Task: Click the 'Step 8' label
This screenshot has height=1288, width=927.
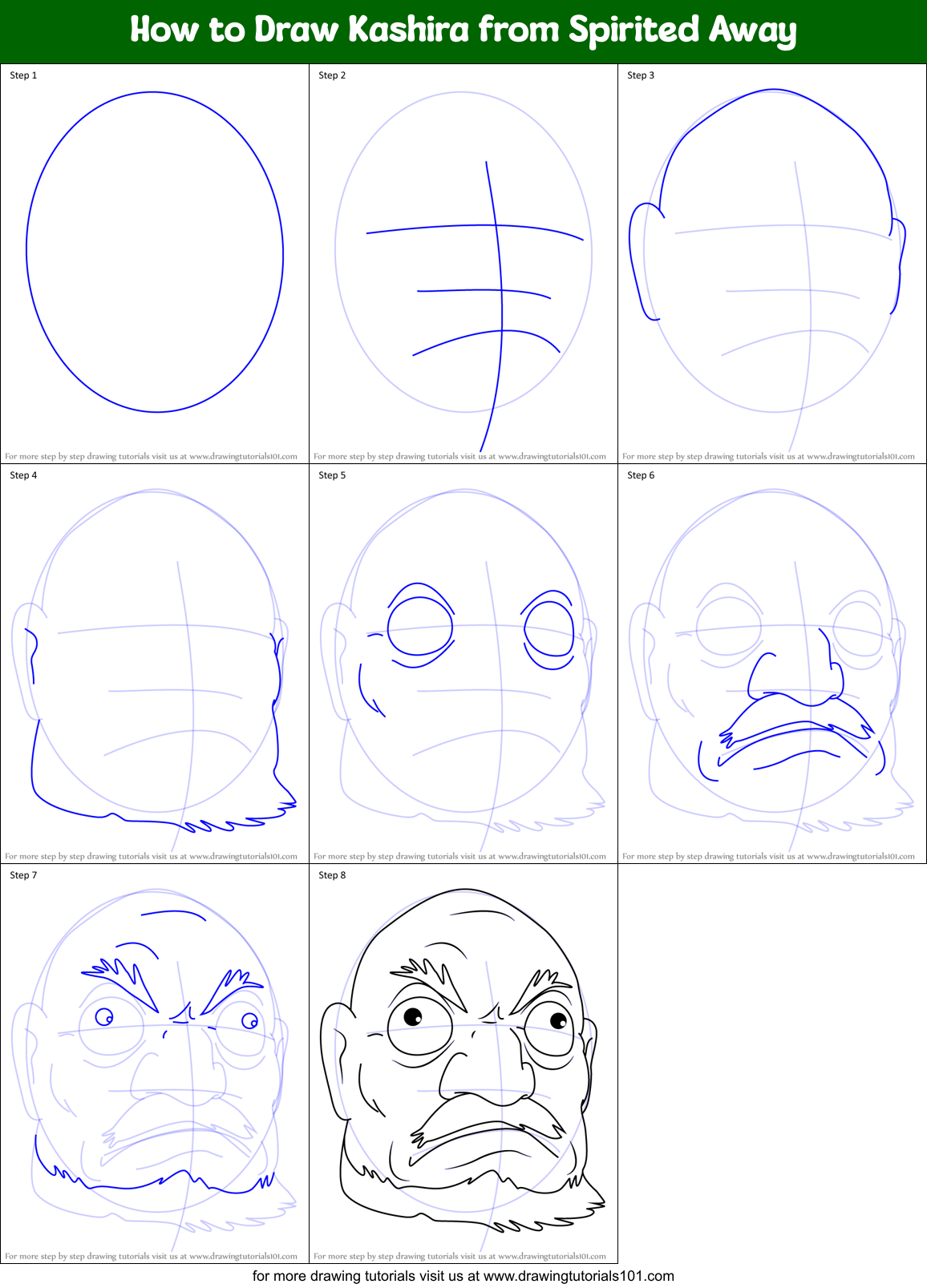Action: tap(332, 875)
